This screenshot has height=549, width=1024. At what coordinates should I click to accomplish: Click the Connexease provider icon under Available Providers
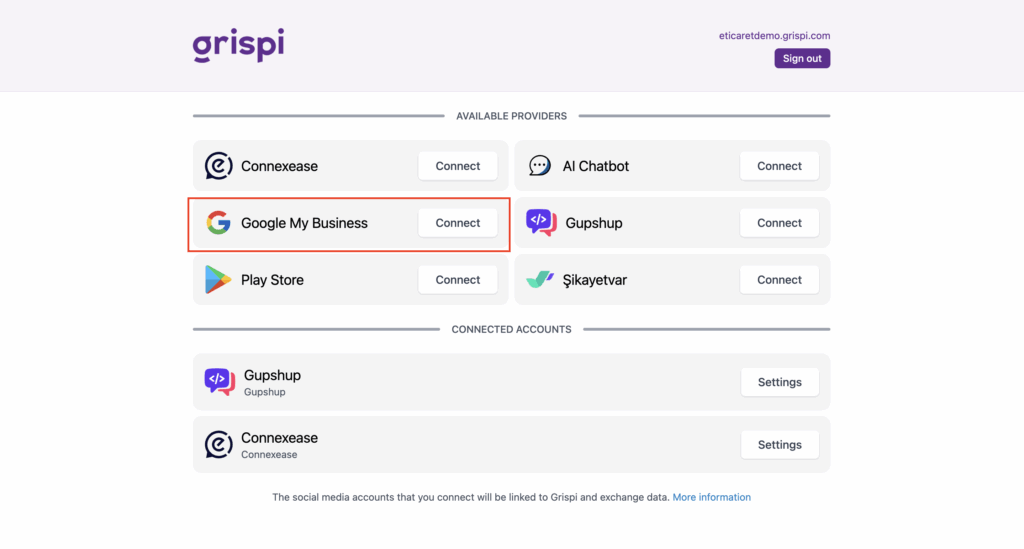(x=218, y=166)
